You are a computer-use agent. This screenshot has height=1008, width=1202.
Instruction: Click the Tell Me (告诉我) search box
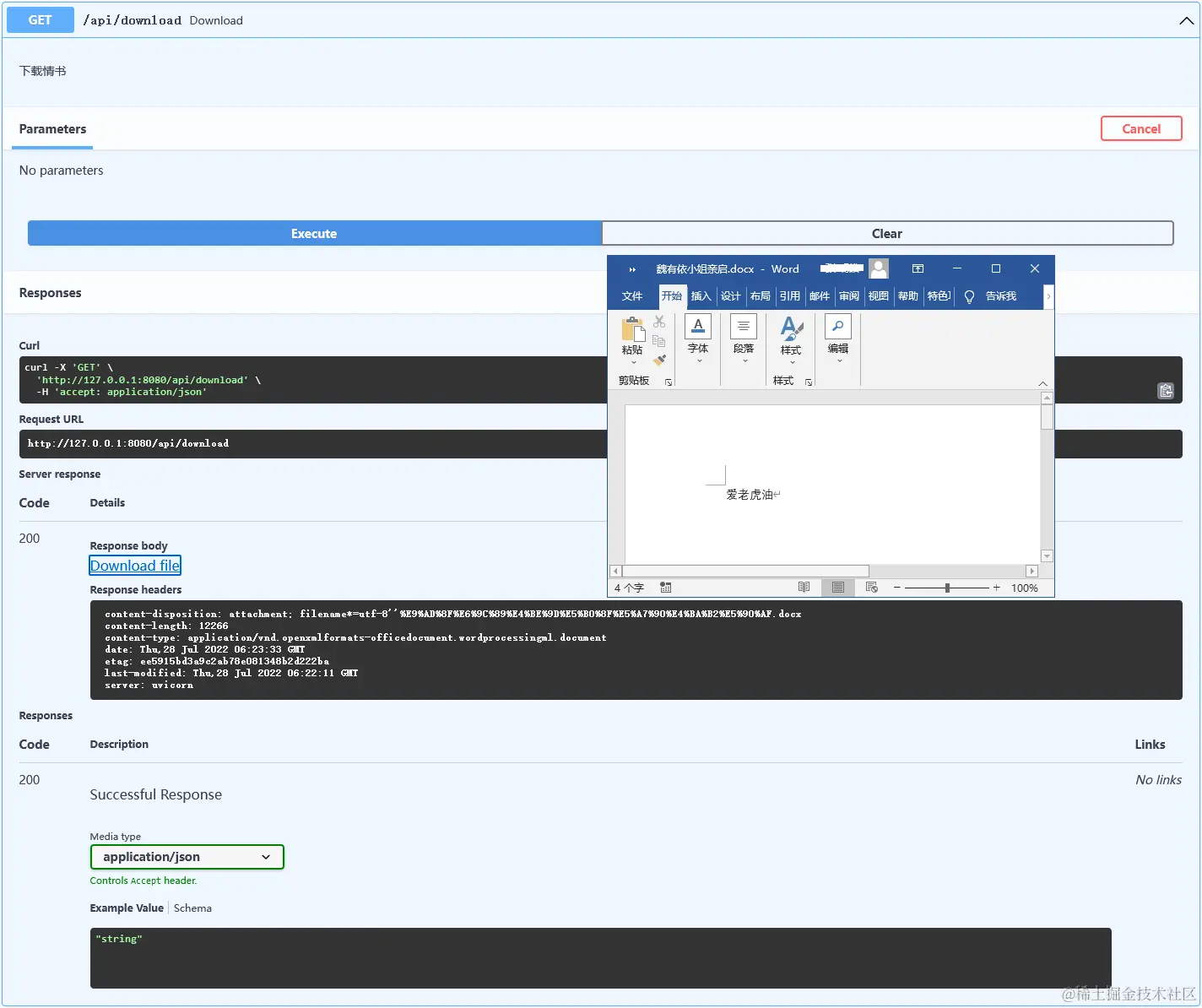tap(1000, 296)
